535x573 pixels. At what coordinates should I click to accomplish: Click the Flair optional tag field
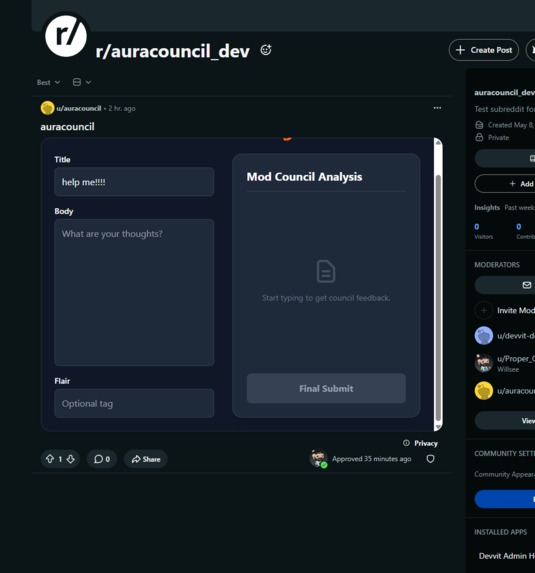tap(134, 403)
